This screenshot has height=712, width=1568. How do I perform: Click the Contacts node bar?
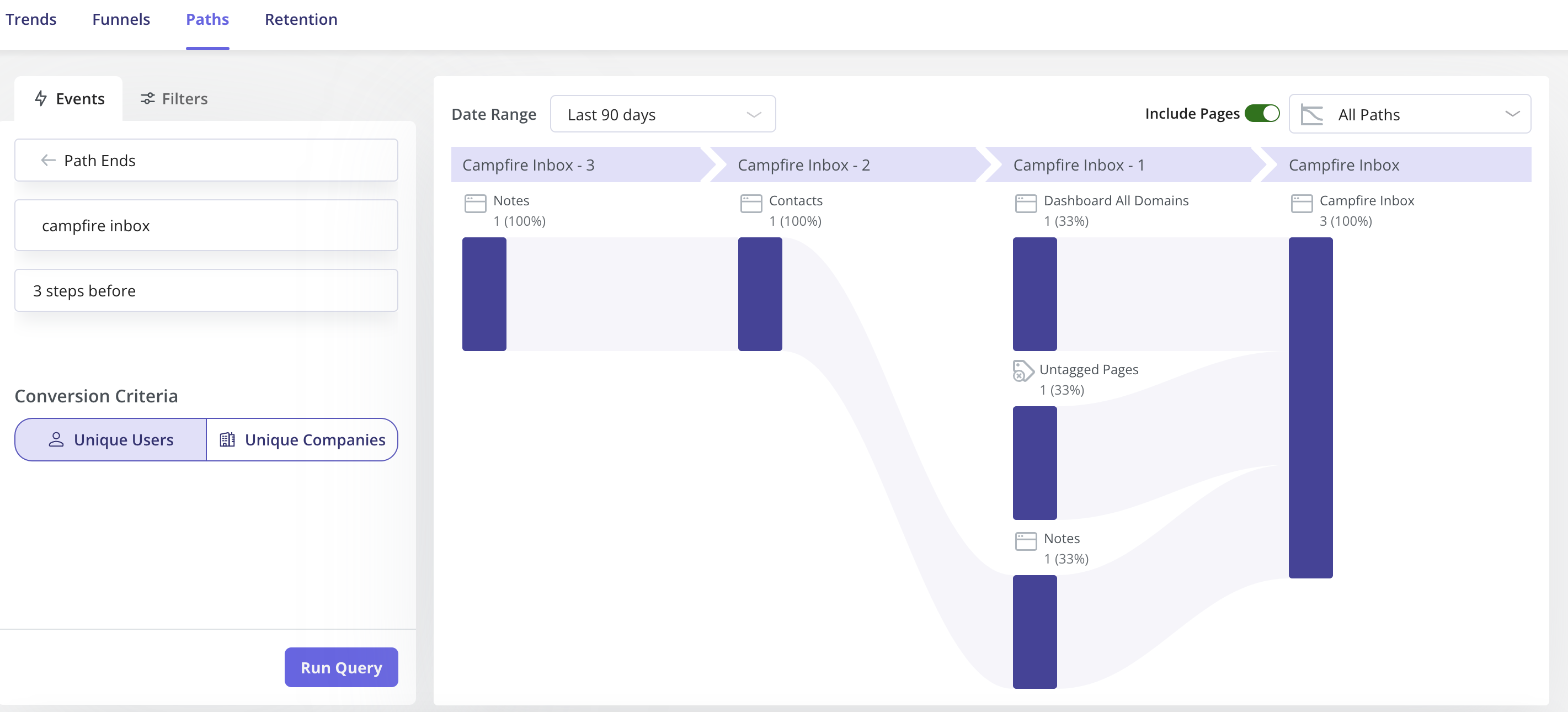(x=760, y=294)
